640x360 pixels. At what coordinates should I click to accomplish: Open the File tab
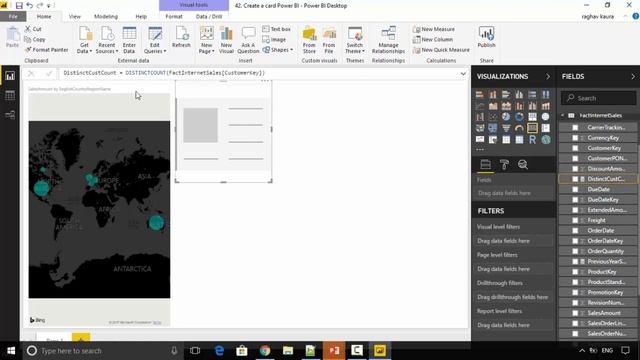(x=13, y=17)
